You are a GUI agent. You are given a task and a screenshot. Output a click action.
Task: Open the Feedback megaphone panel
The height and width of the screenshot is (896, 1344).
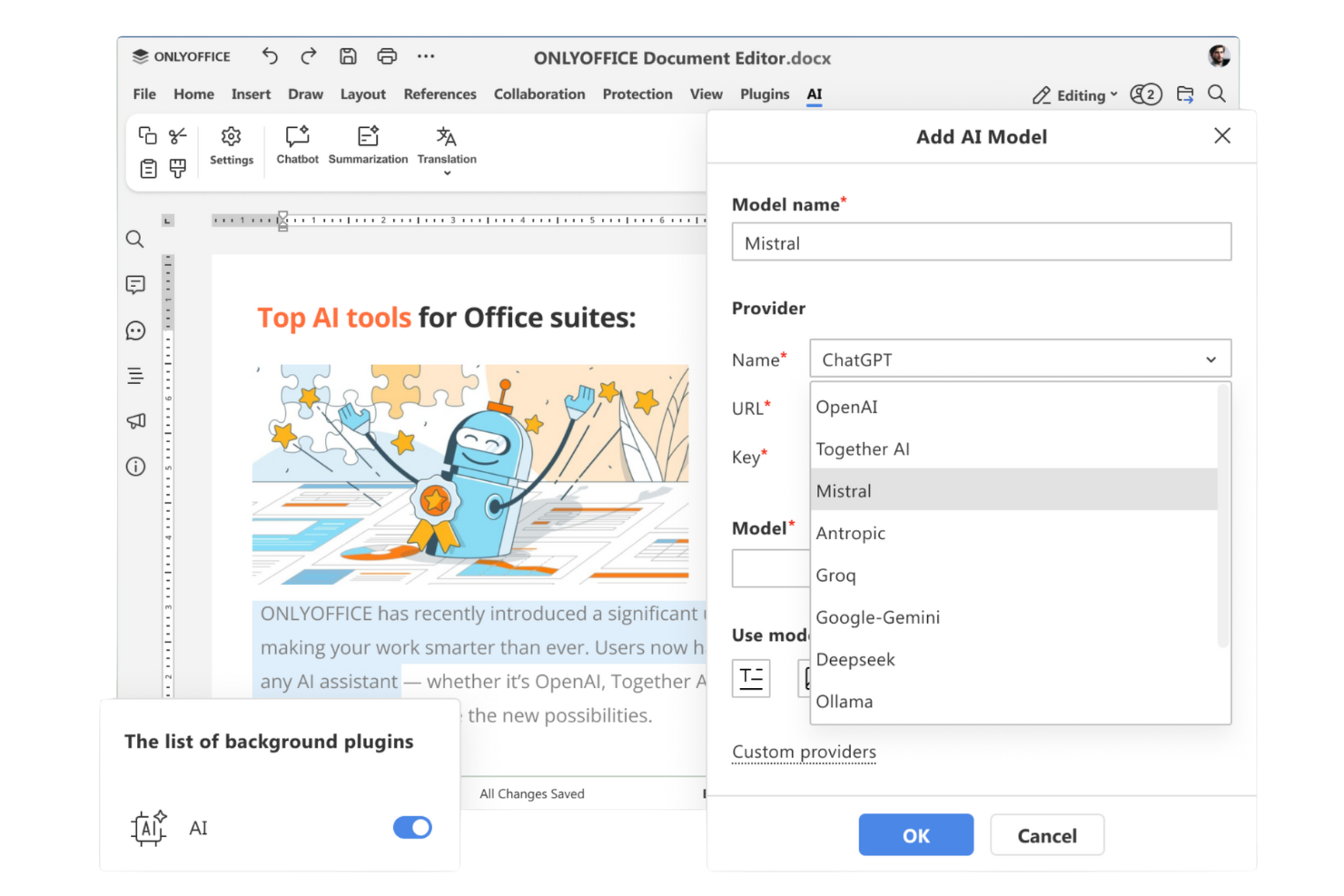pos(135,421)
